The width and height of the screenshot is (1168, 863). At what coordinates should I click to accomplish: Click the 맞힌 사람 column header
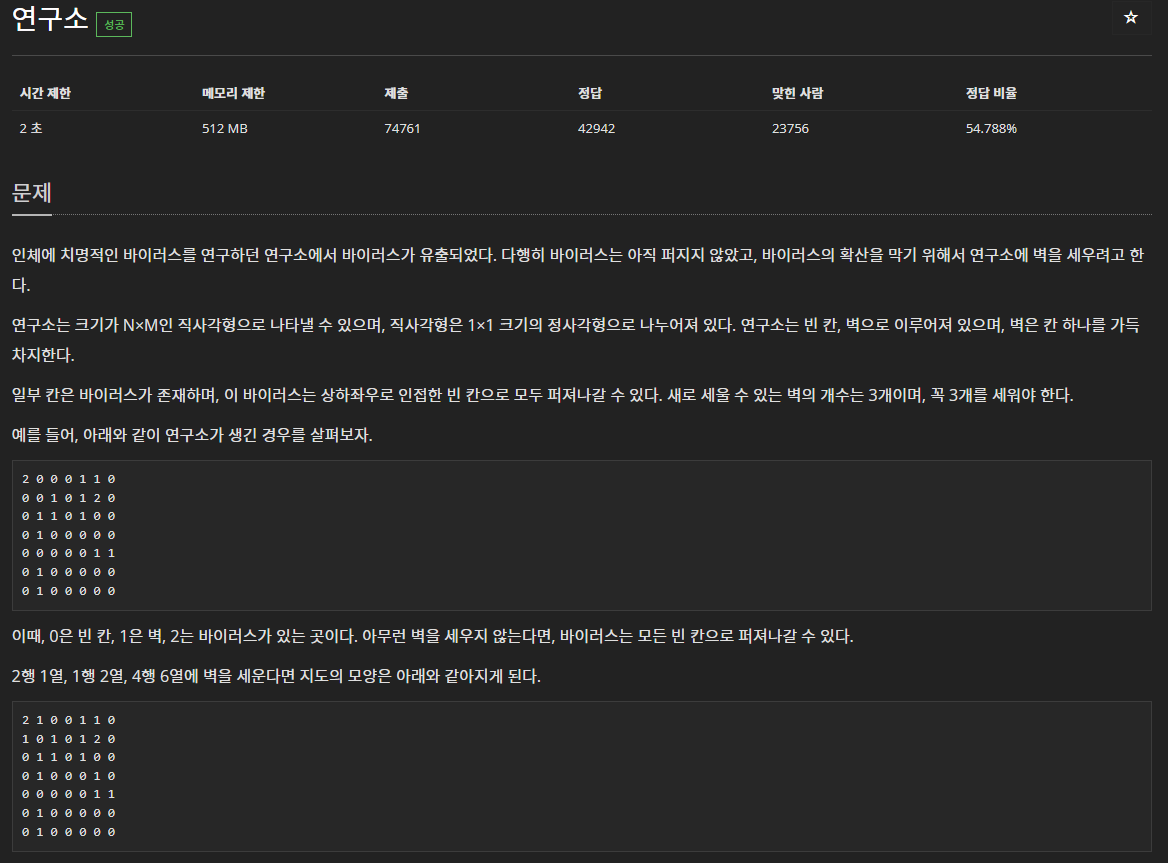798,93
